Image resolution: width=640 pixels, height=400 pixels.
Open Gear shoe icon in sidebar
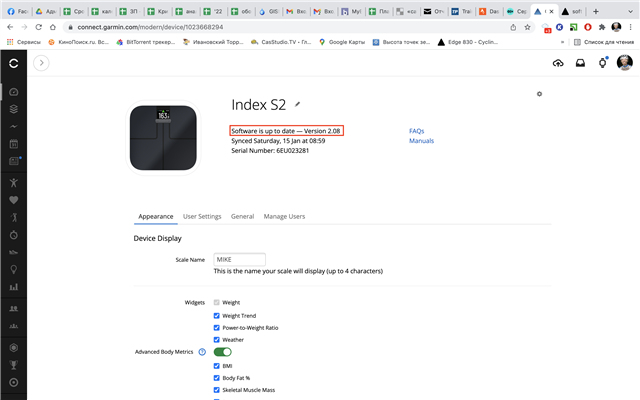13,252
